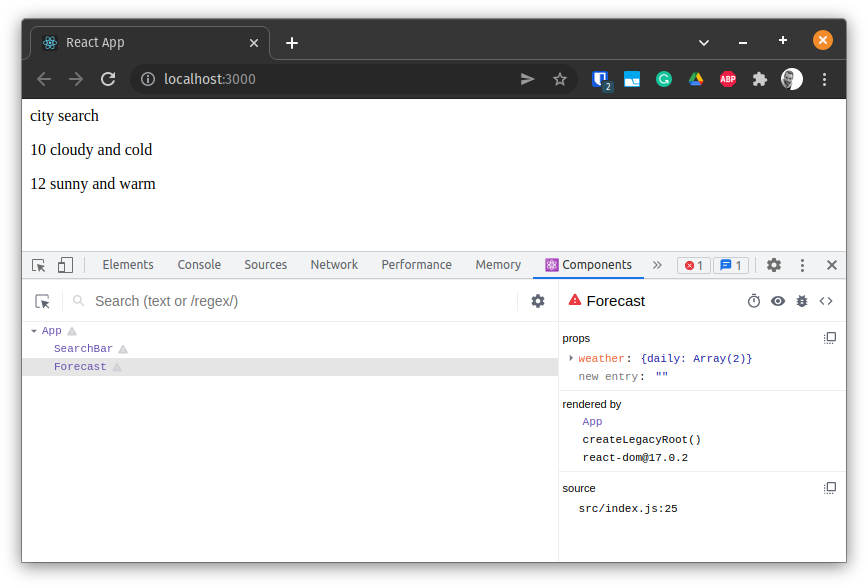Log component data with bug icon
Screen dimensions: 868x587
802,301
